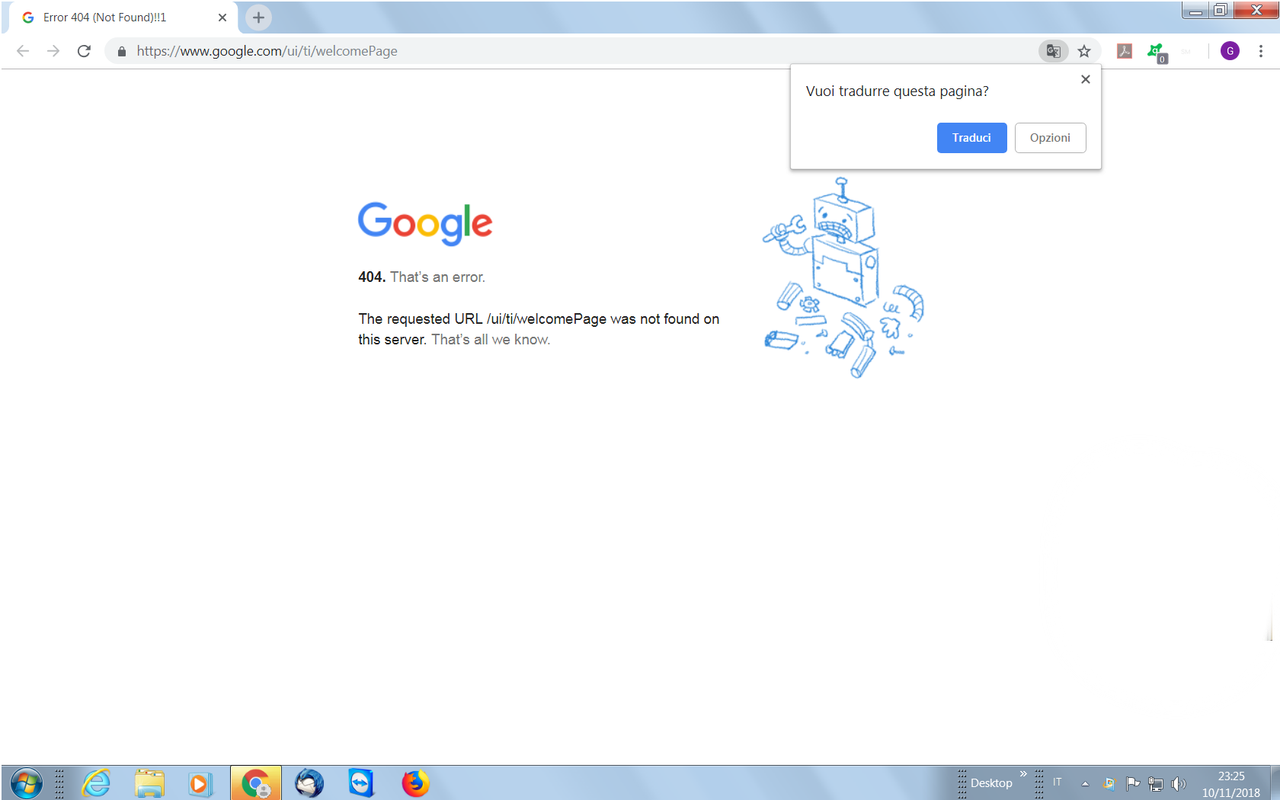Click the '/ui/ti/welcomePage was not found' line
Screen dimensions: 1280x800
click(539, 319)
